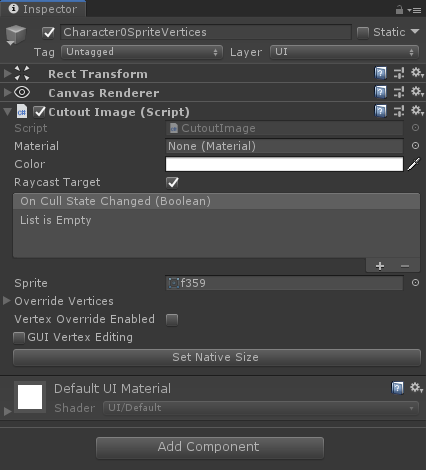Open the Inspector tab options menu
Viewport: 426px width, 470px height.
[x=414, y=10]
